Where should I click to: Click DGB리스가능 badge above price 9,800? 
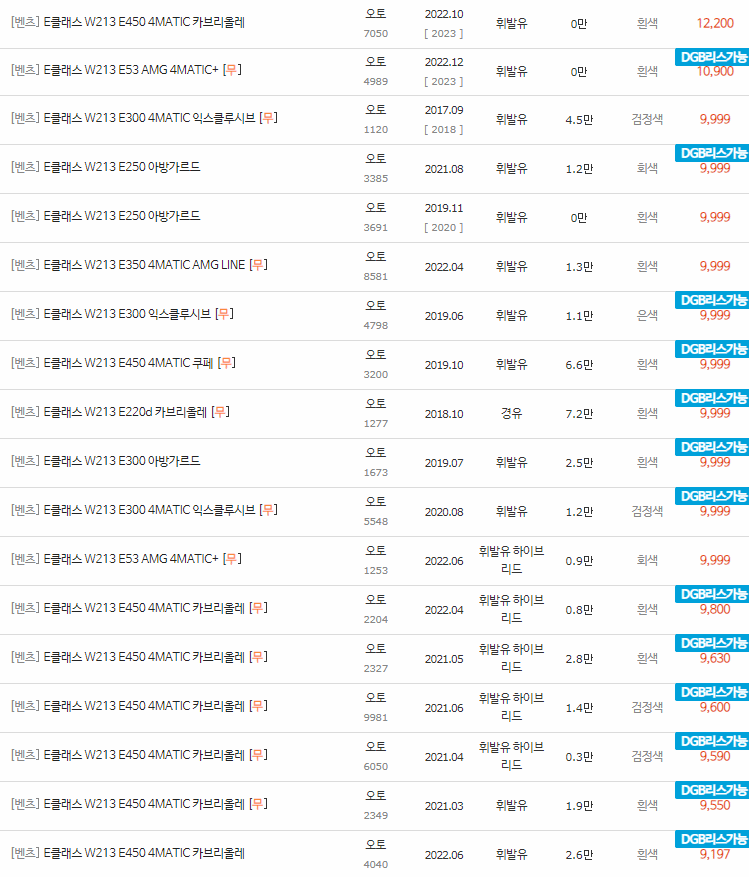click(712, 595)
